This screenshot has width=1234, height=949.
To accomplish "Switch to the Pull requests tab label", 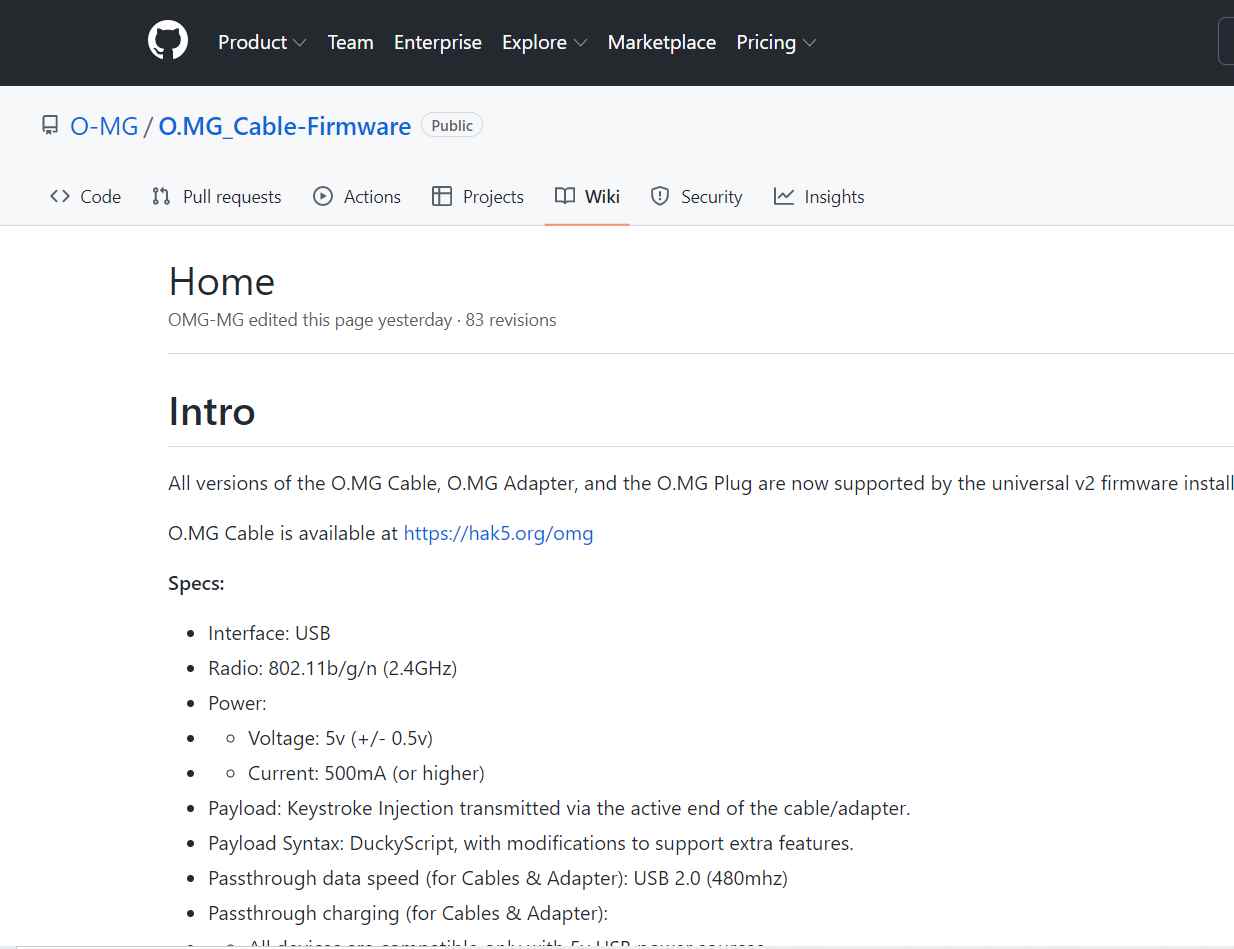I will click(x=232, y=197).
